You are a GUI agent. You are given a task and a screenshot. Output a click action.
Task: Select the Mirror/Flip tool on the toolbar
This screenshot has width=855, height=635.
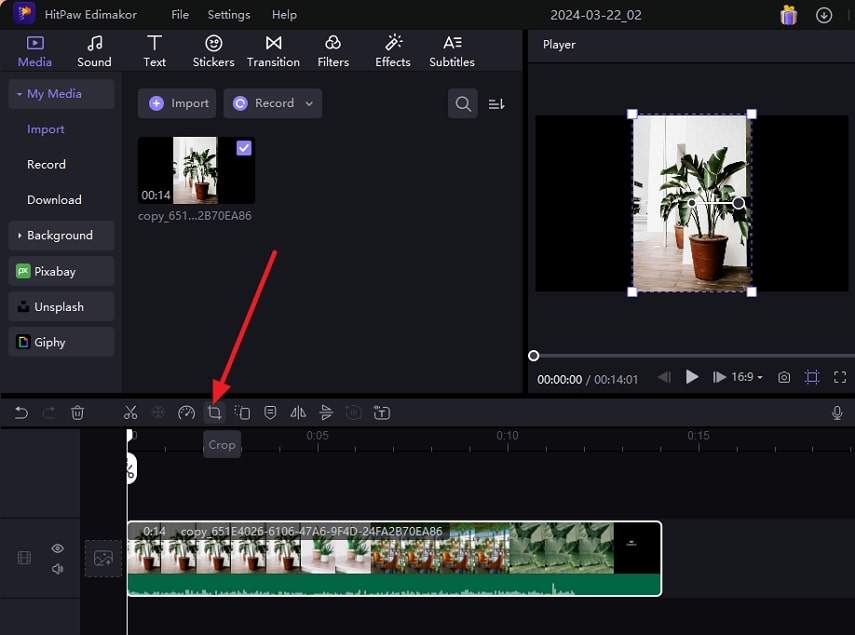pyautogui.click(x=298, y=412)
